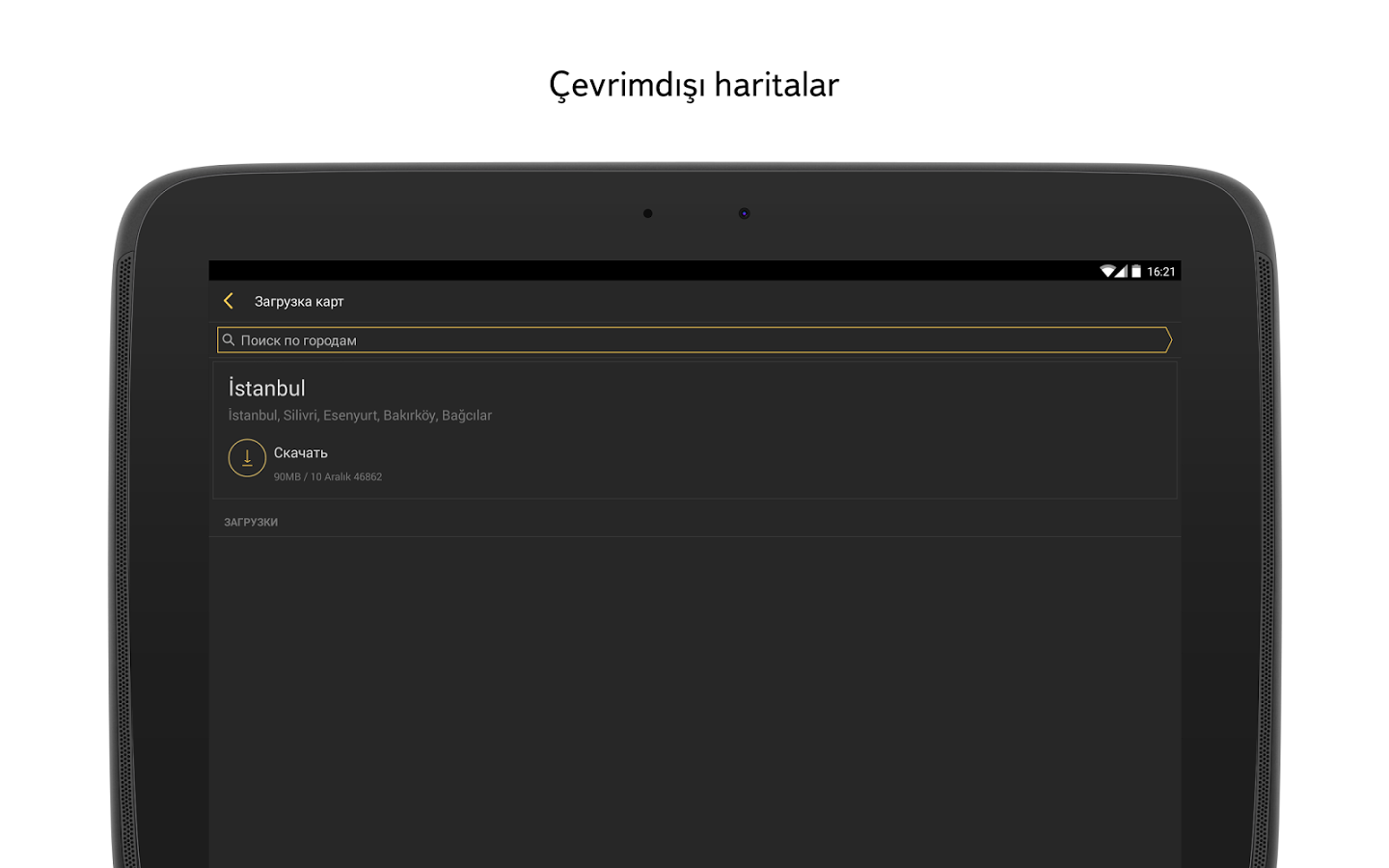Image resolution: width=1389 pixels, height=868 pixels.
Task: Click the 16:21 clock in status bar
Action: (1161, 272)
